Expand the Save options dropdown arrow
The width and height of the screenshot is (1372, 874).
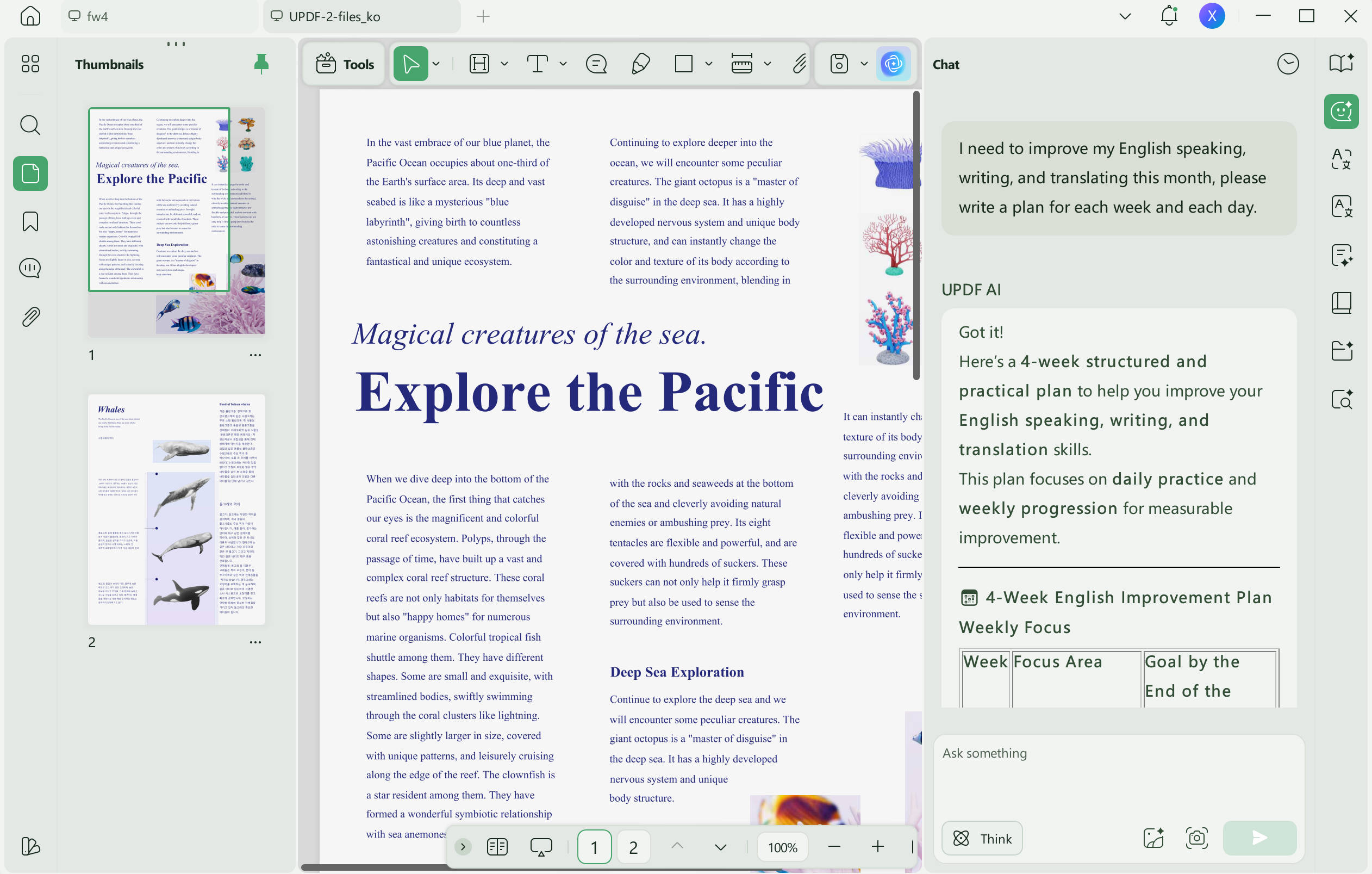click(x=864, y=64)
